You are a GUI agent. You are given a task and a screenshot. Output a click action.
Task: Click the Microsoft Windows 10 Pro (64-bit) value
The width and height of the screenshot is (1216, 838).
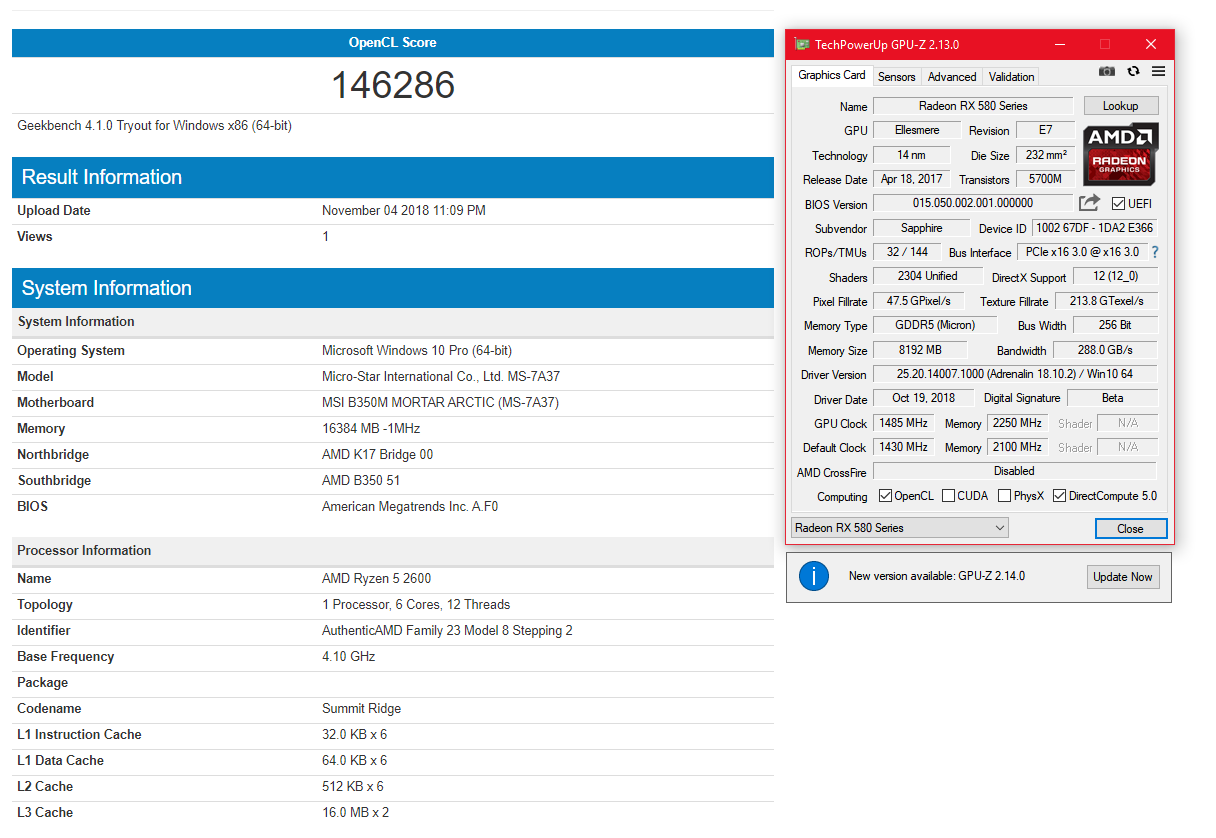pyautogui.click(x=417, y=351)
